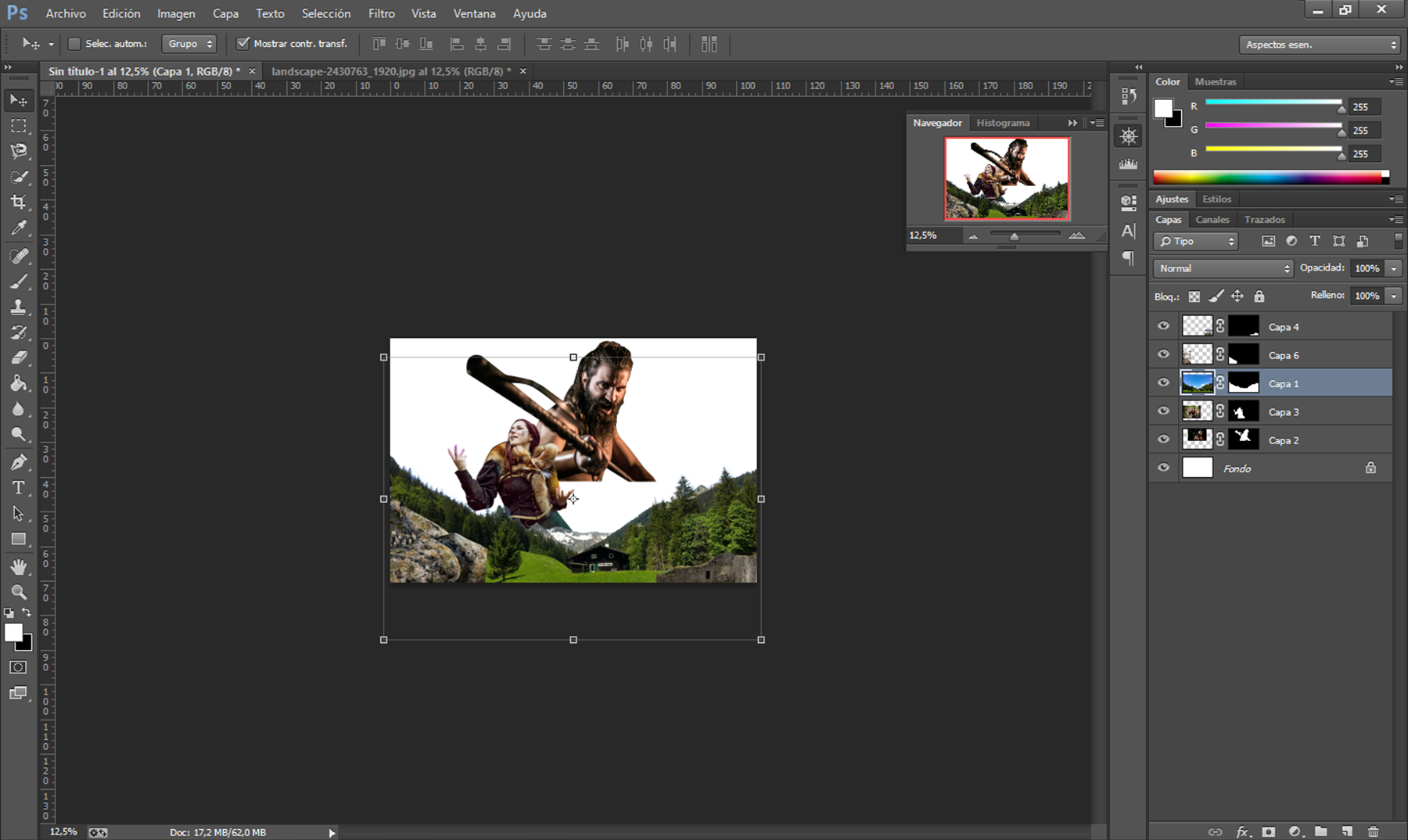Image resolution: width=1408 pixels, height=840 pixels.
Task: Enable Selec. autom. checkbox
Action: (74, 44)
